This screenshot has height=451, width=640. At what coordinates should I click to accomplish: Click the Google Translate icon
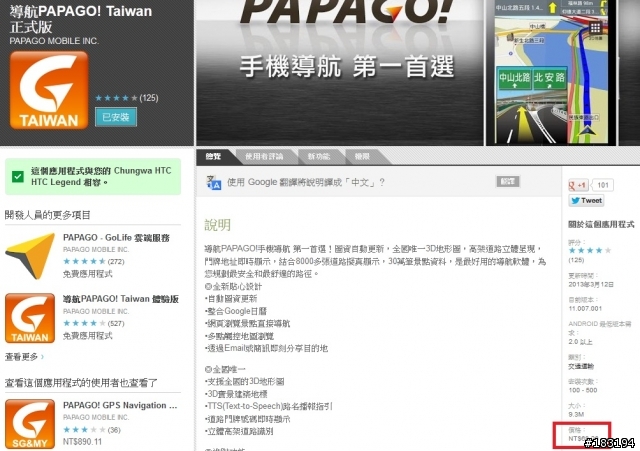coord(213,182)
